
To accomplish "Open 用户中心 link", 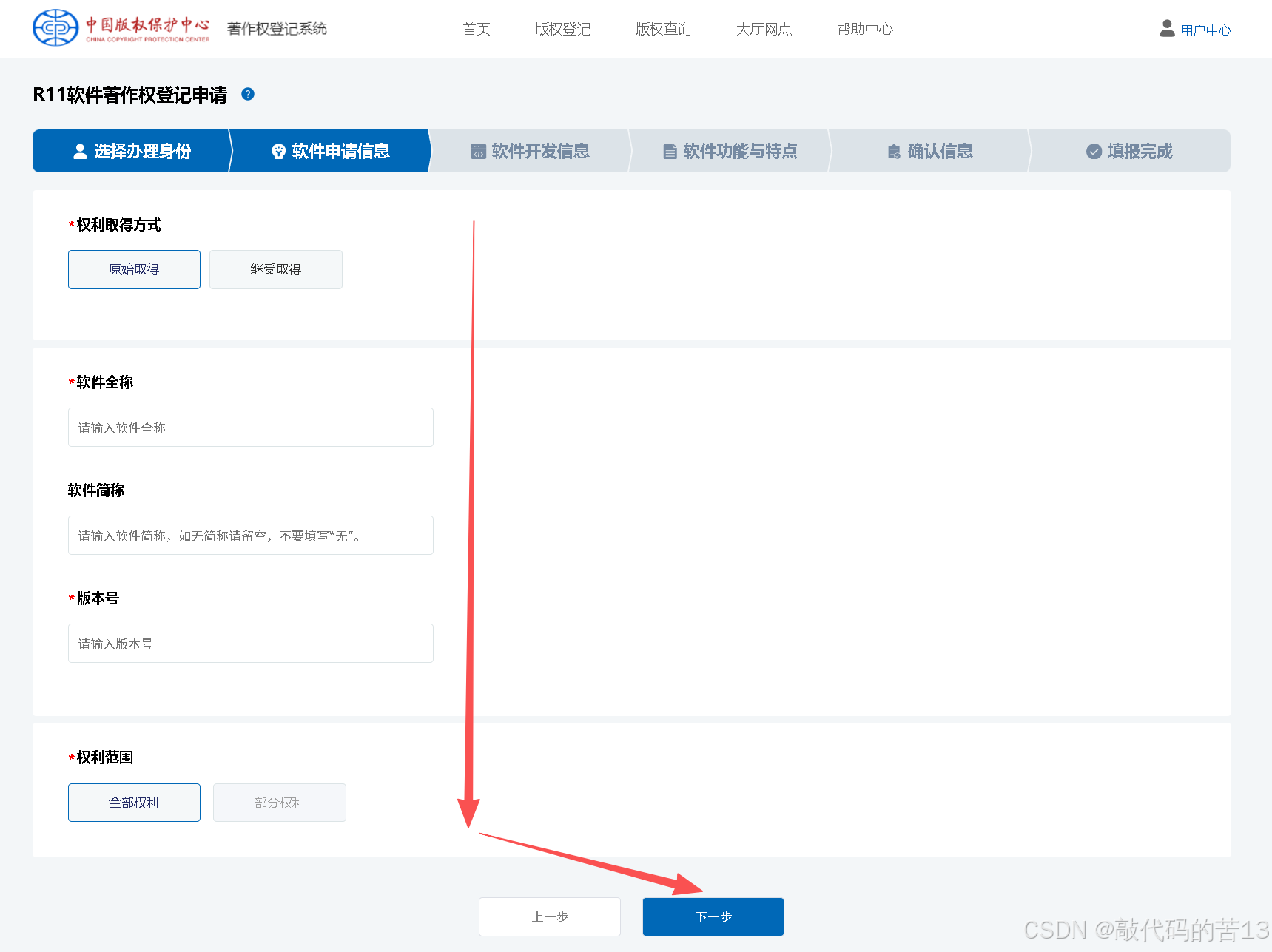I will click(1206, 30).
